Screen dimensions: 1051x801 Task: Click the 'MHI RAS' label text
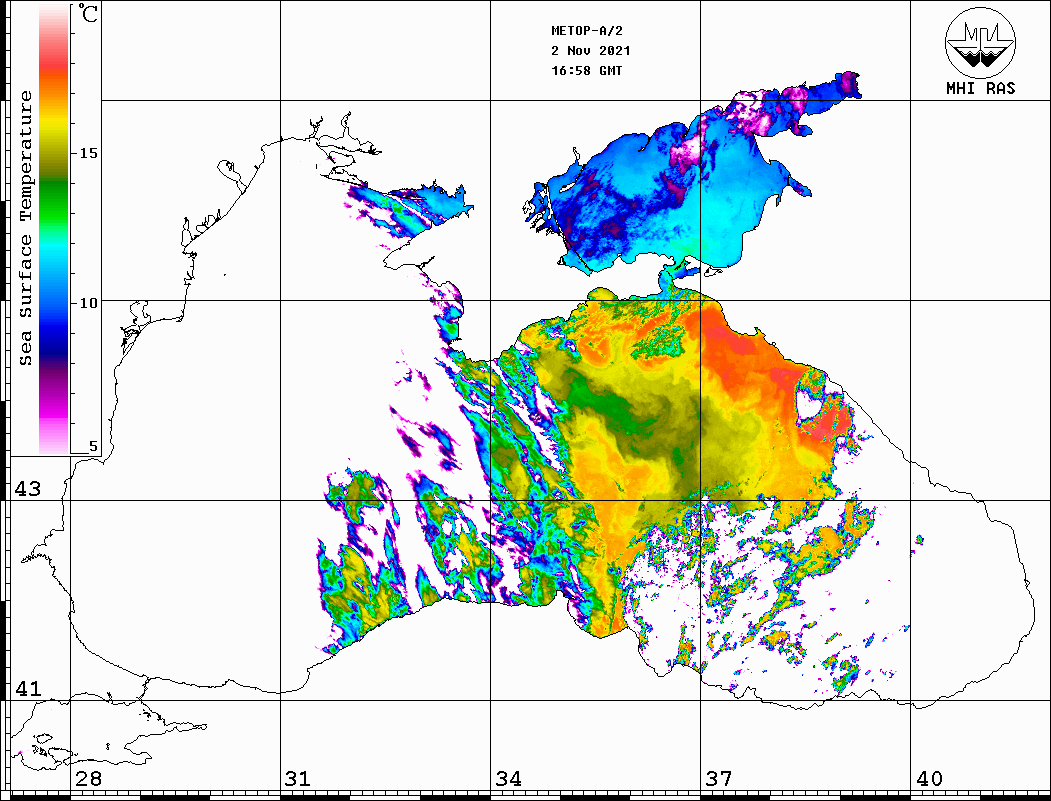point(980,88)
